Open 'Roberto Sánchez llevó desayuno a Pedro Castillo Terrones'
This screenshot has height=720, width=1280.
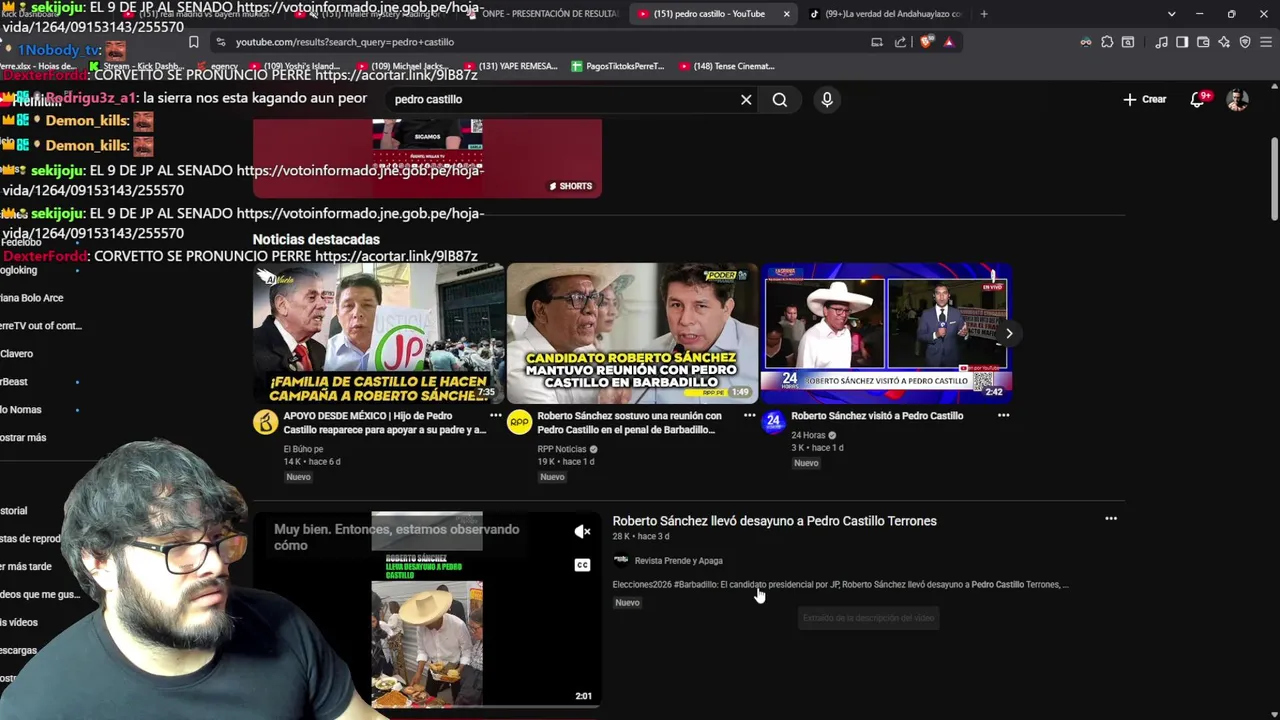click(x=774, y=521)
